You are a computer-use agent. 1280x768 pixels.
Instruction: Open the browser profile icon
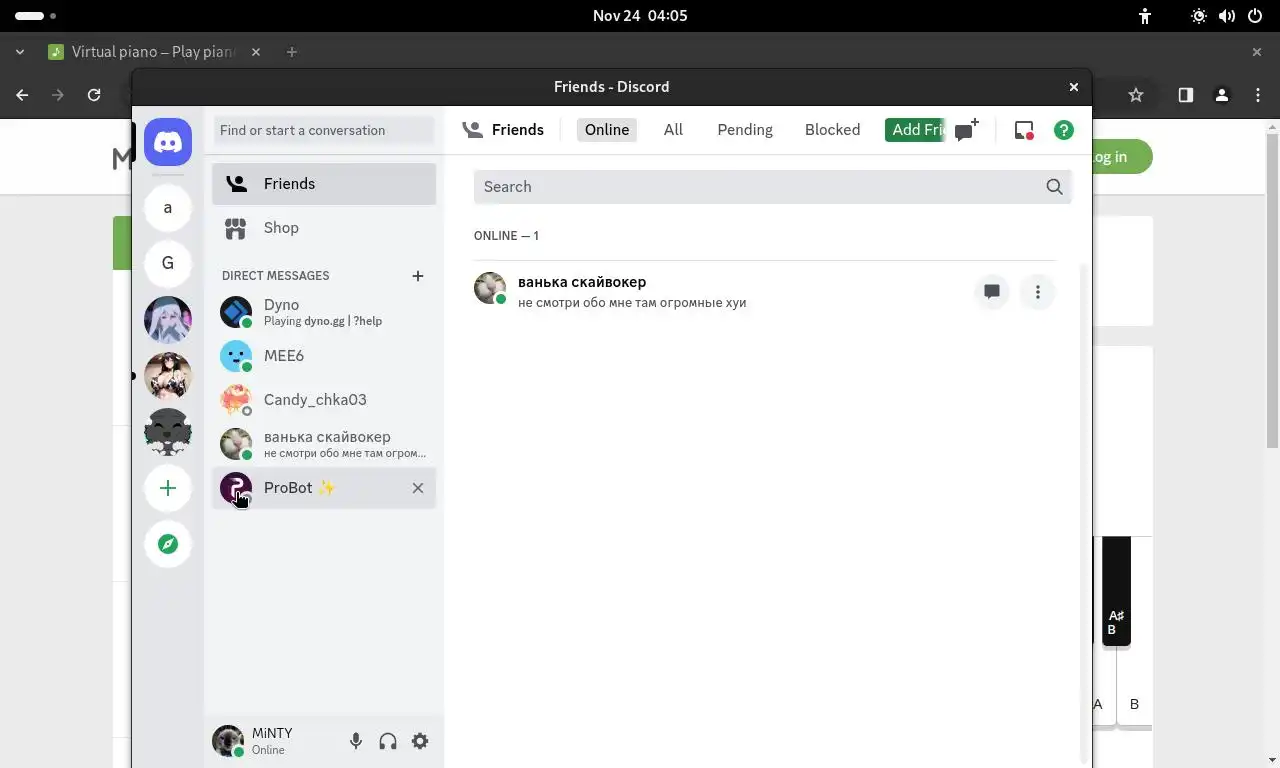tap(1221, 95)
